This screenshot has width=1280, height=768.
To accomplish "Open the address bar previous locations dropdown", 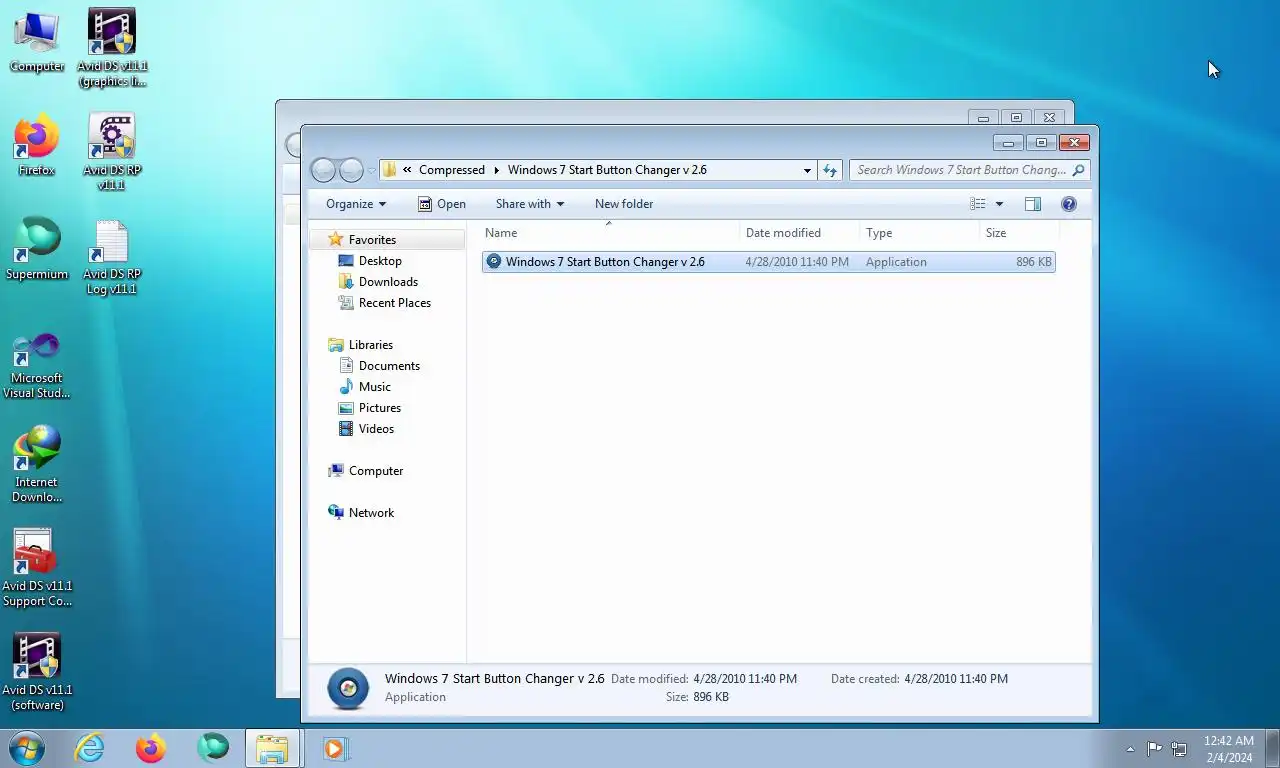I will pyautogui.click(x=807, y=170).
